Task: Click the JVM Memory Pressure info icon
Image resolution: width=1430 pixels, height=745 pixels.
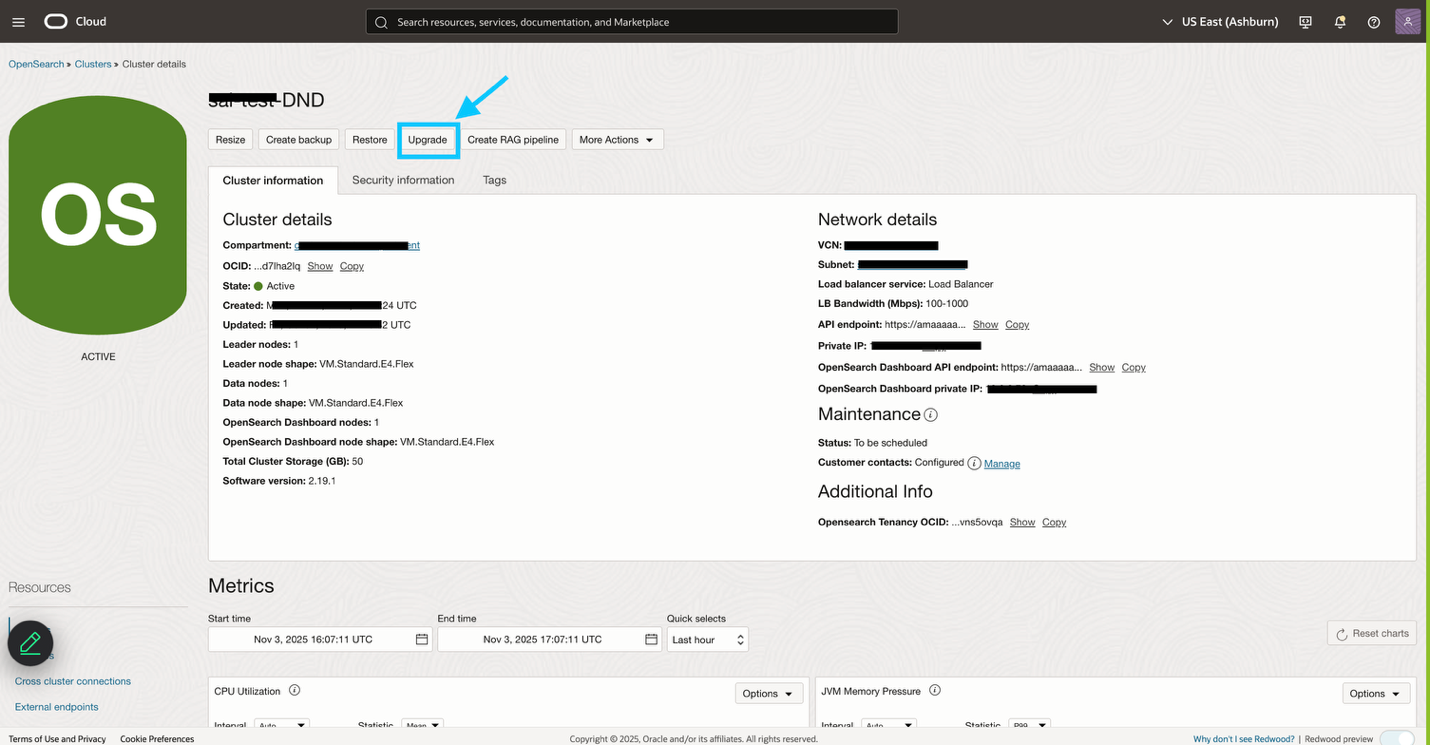Action: click(935, 689)
